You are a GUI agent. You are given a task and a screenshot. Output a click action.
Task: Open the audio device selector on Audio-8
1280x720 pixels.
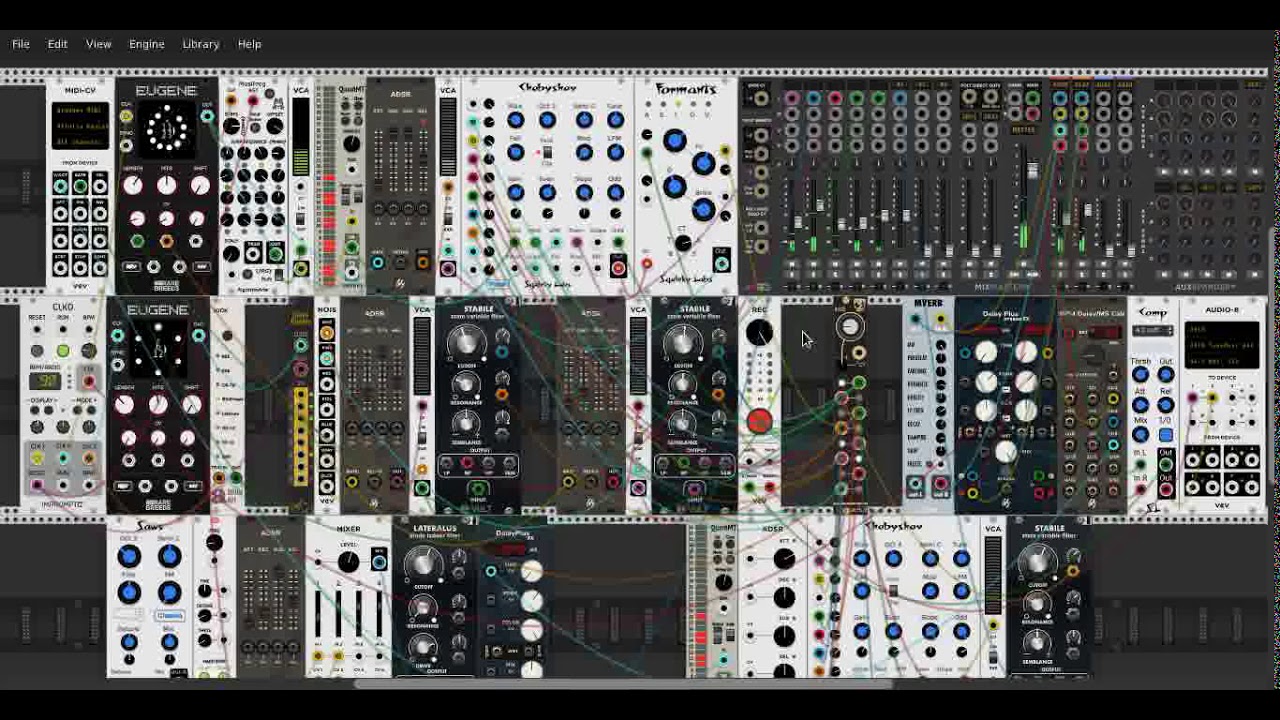1224,345
